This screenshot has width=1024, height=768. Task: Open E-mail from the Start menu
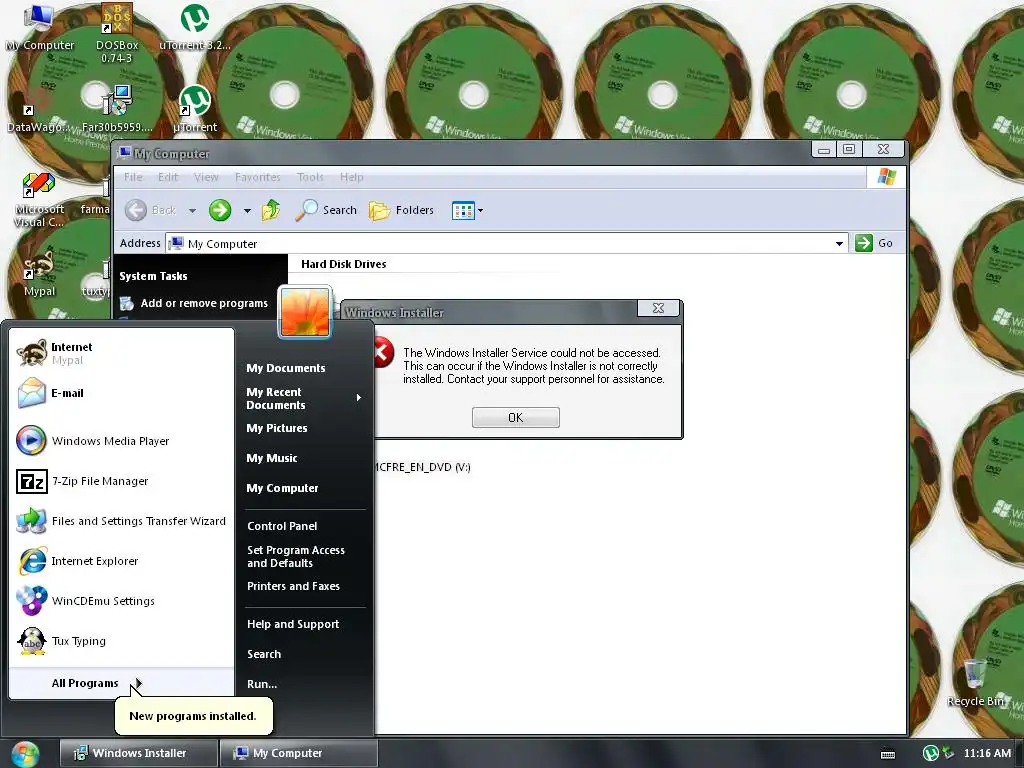pyautogui.click(x=121, y=393)
